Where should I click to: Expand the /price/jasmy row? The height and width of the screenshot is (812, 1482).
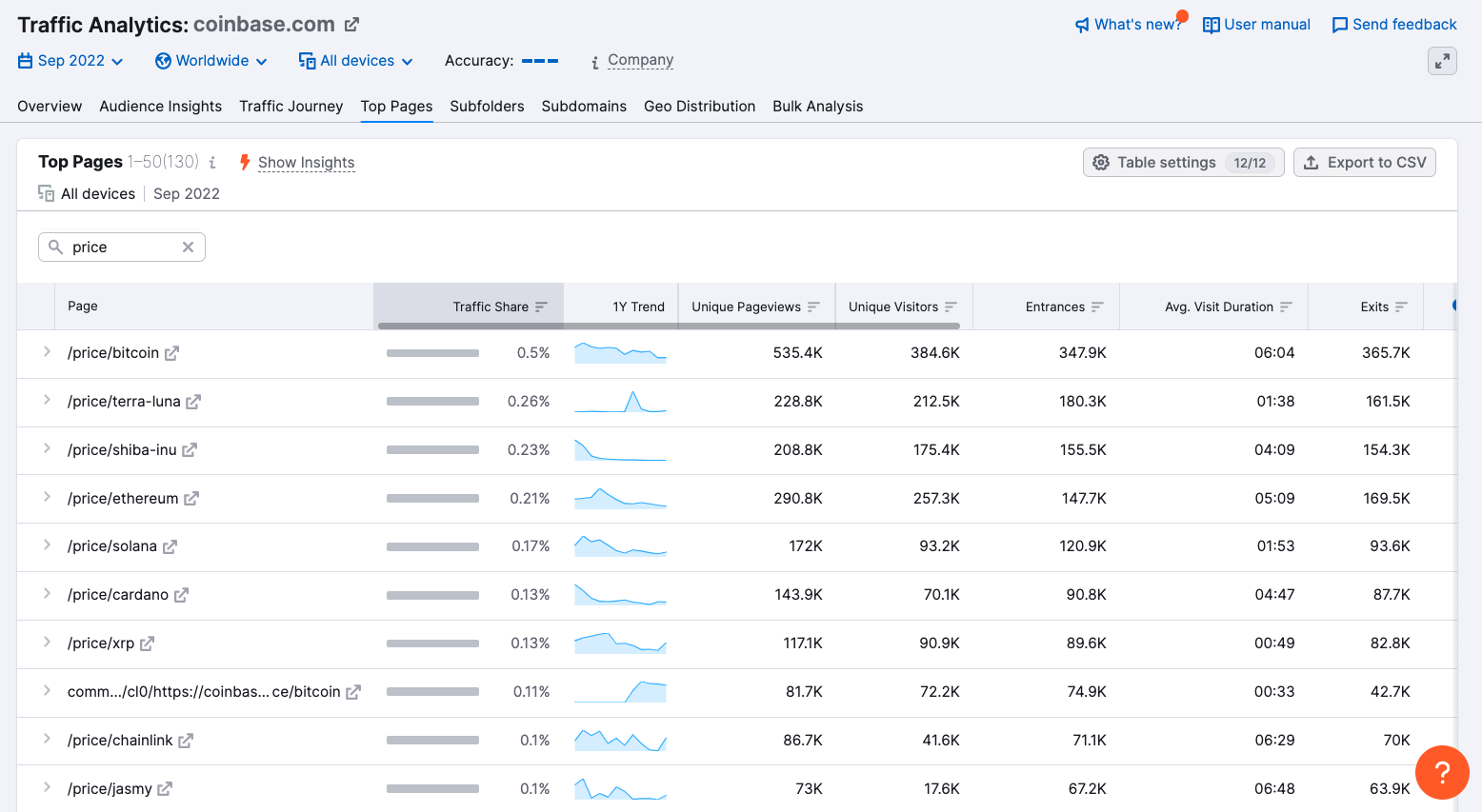click(47, 787)
